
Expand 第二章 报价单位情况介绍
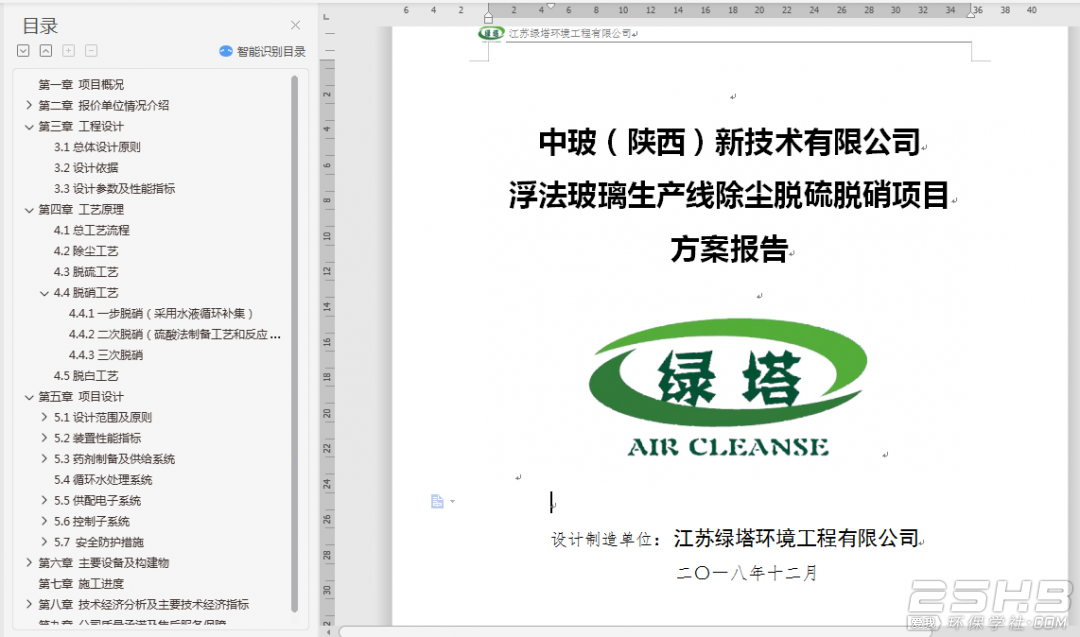coord(29,105)
